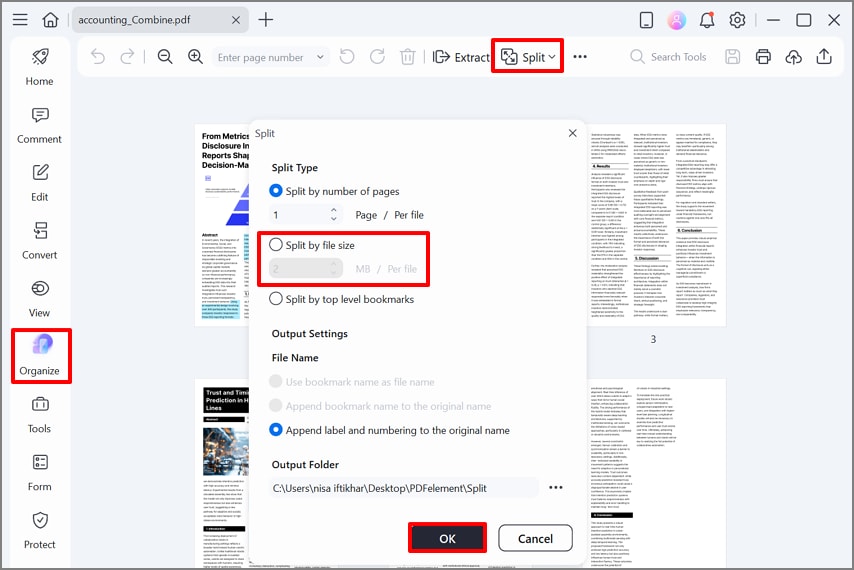Open the Split dropdown tool
The height and width of the screenshot is (570, 854).
(x=528, y=57)
